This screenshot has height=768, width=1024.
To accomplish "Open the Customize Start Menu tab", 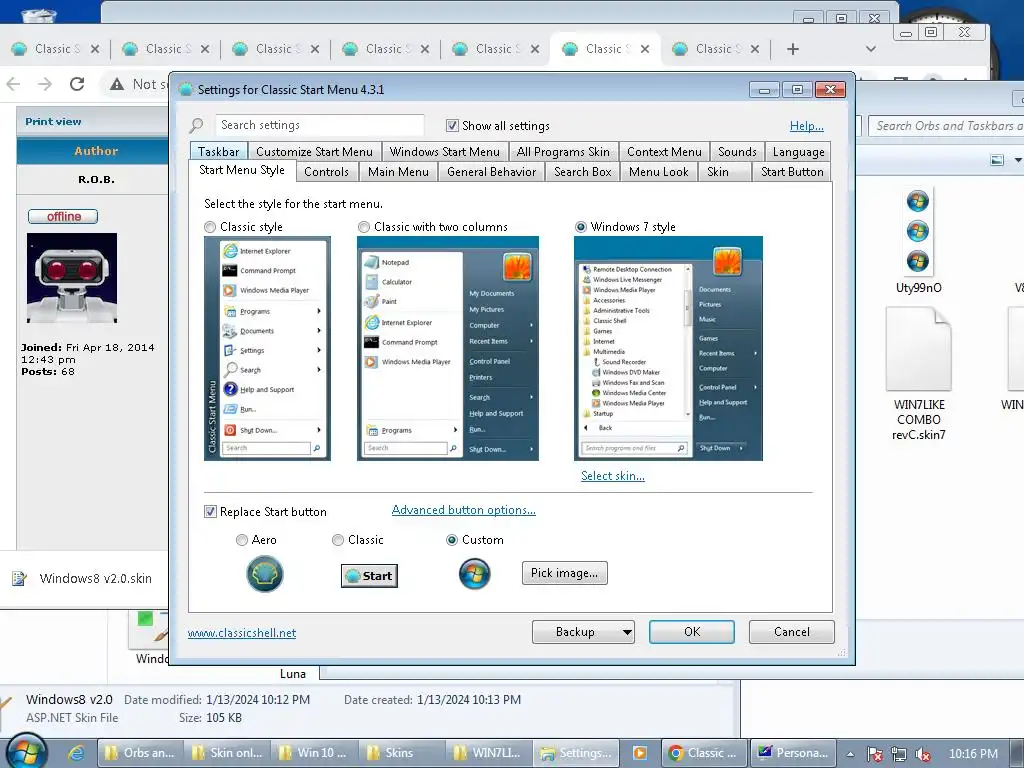I will (314, 152).
